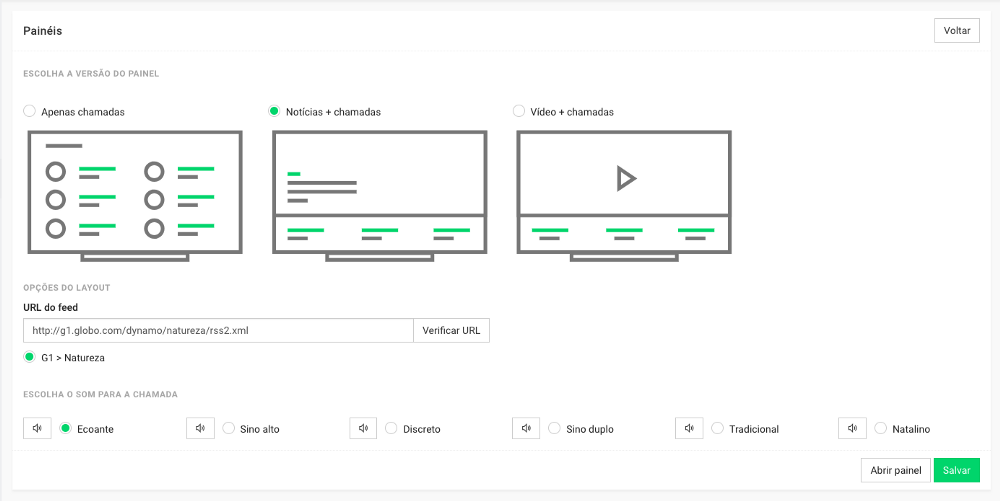Screen dimensions: 1000x501
Task: Click the Apenas chamadas layout thumbnail
Action: coord(135,196)
